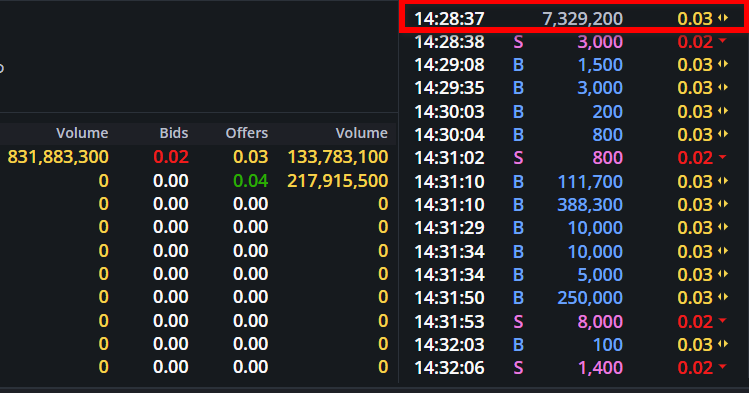Click bid volume 831,883,300
Screen dimensions: 749x393
(58, 157)
